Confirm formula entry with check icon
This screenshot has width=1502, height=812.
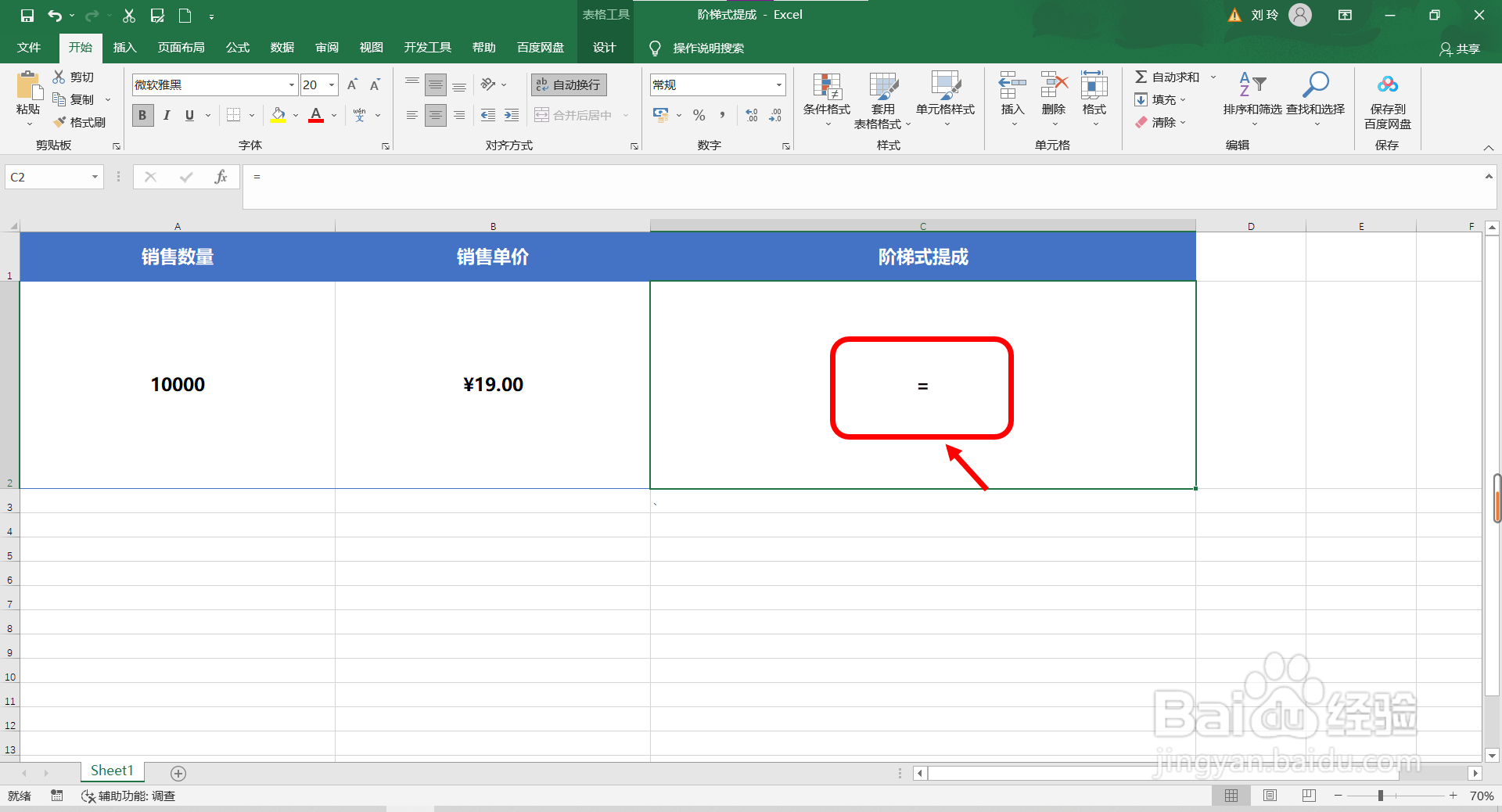pyautogui.click(x=186, y=177)
